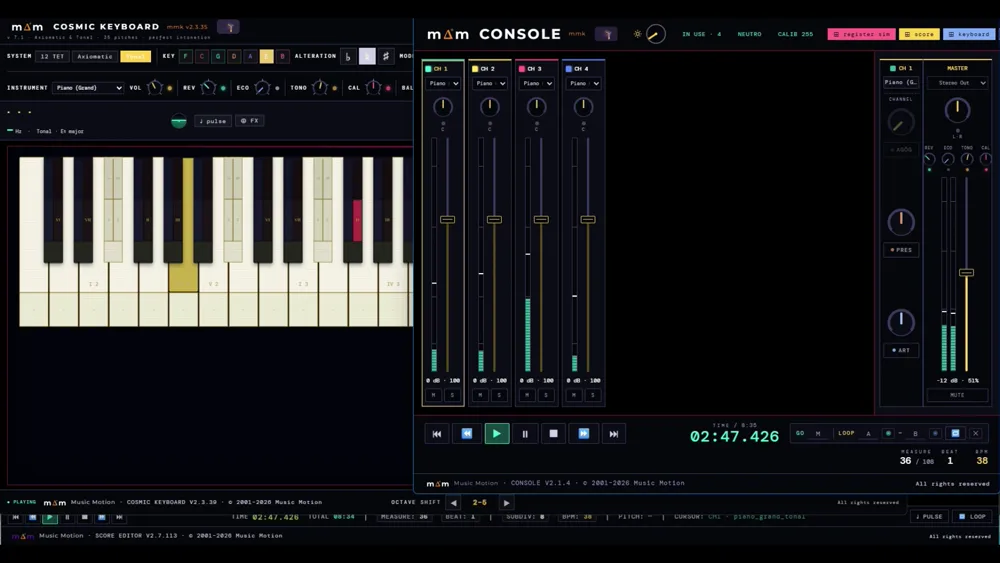
Task: Skip to end in Console transport
Action: point(614,434)
